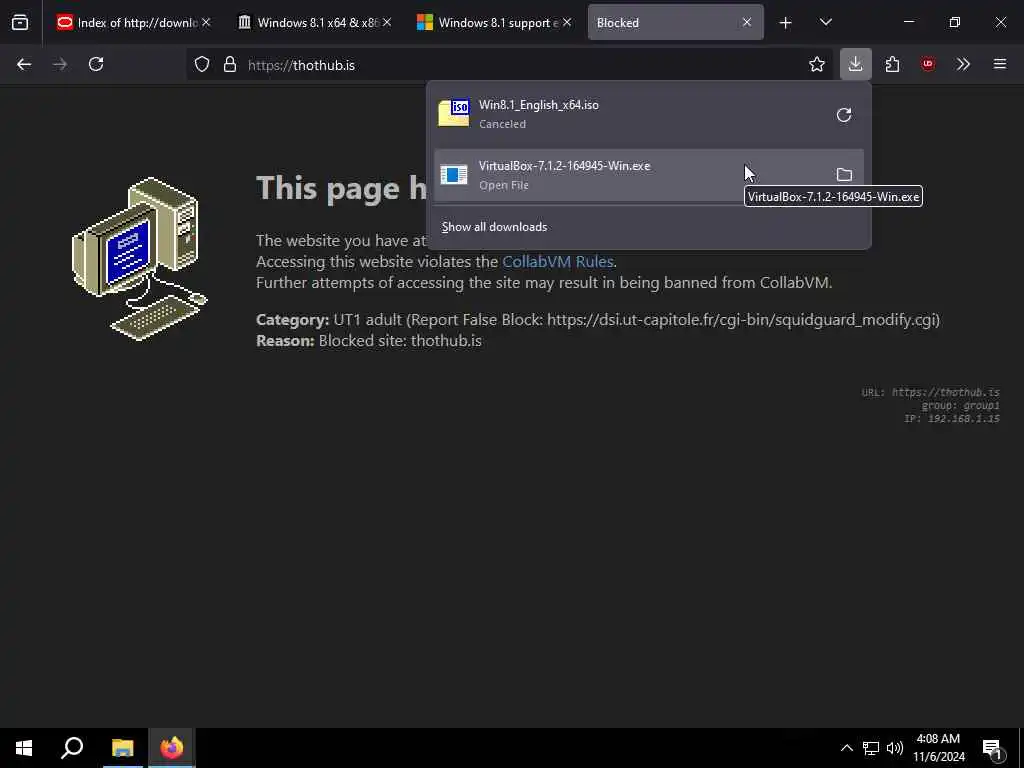Click 'Show all downloads'
The image size is (1024, 768).
pos(494,227)
